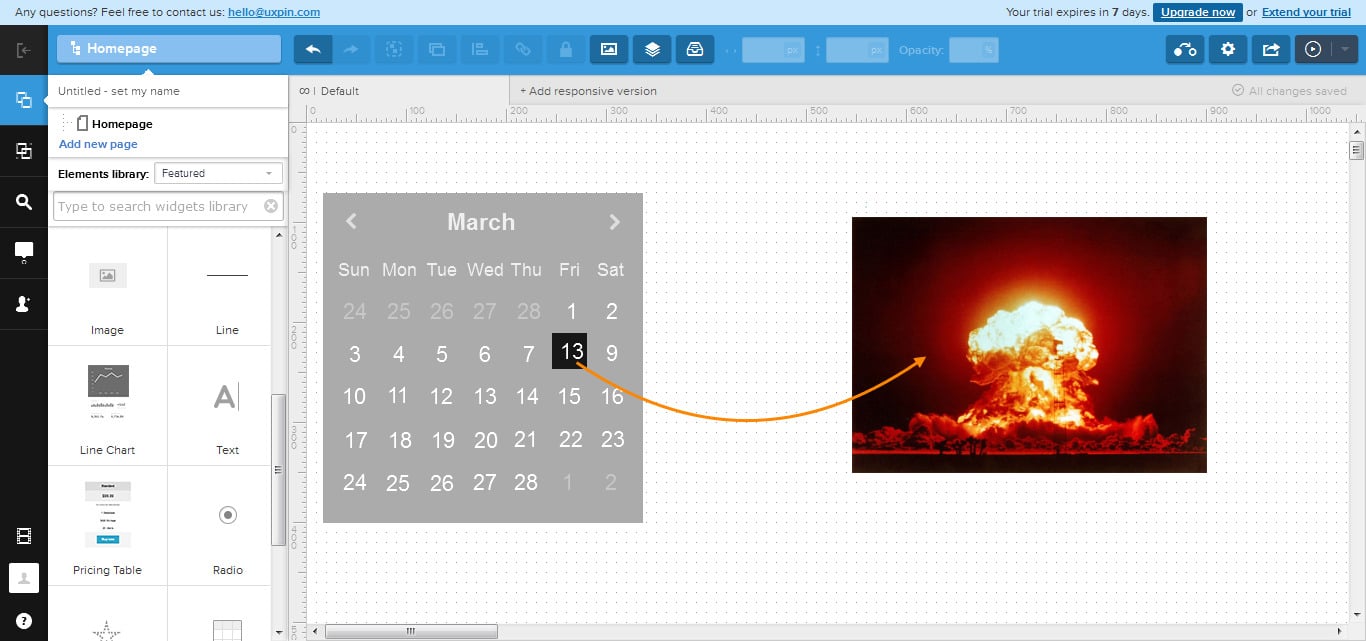Clear the widgets library search field
1366x641 pixels.
(271, 206)
